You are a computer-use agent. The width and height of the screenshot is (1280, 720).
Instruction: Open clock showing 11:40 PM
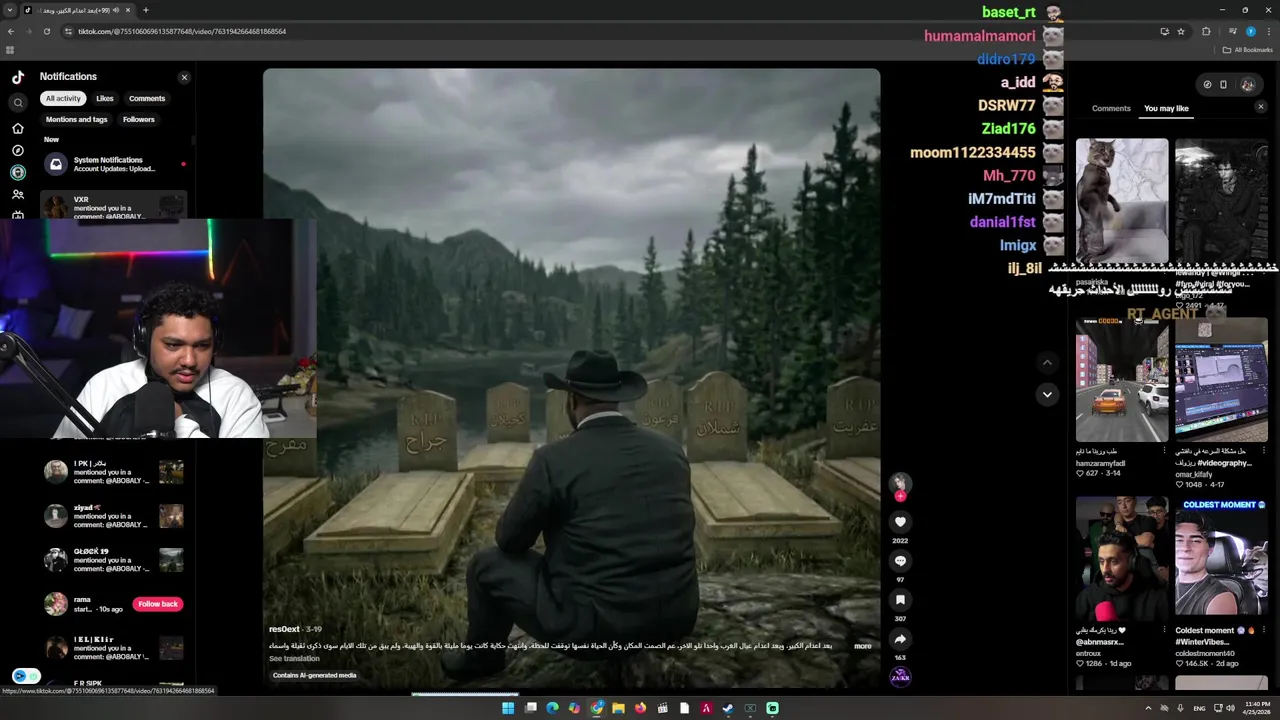1254,704
